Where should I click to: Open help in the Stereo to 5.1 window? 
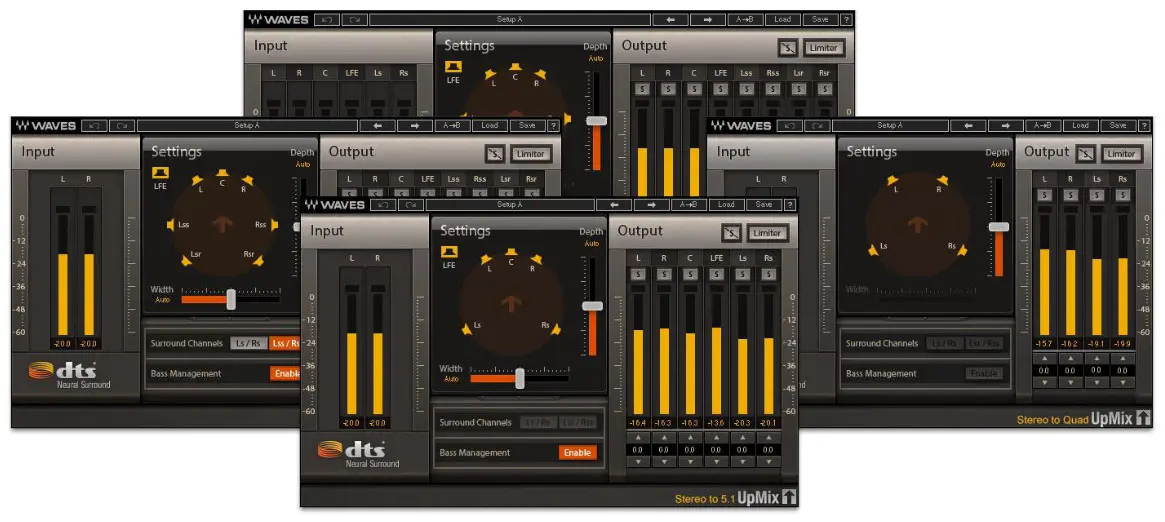[790, 204]
